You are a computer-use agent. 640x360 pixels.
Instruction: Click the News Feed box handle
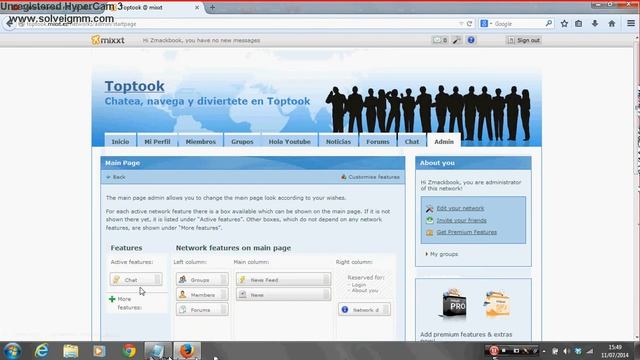(x=326, y=280)
